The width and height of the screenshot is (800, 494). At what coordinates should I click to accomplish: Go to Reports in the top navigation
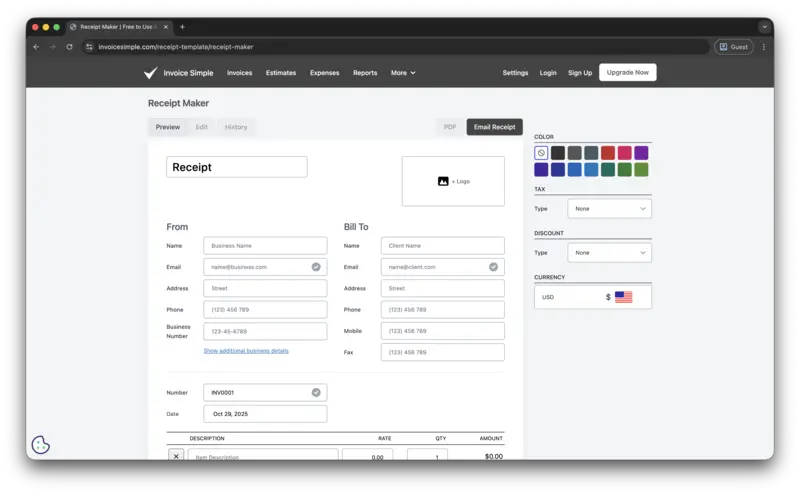pos(365,73)
